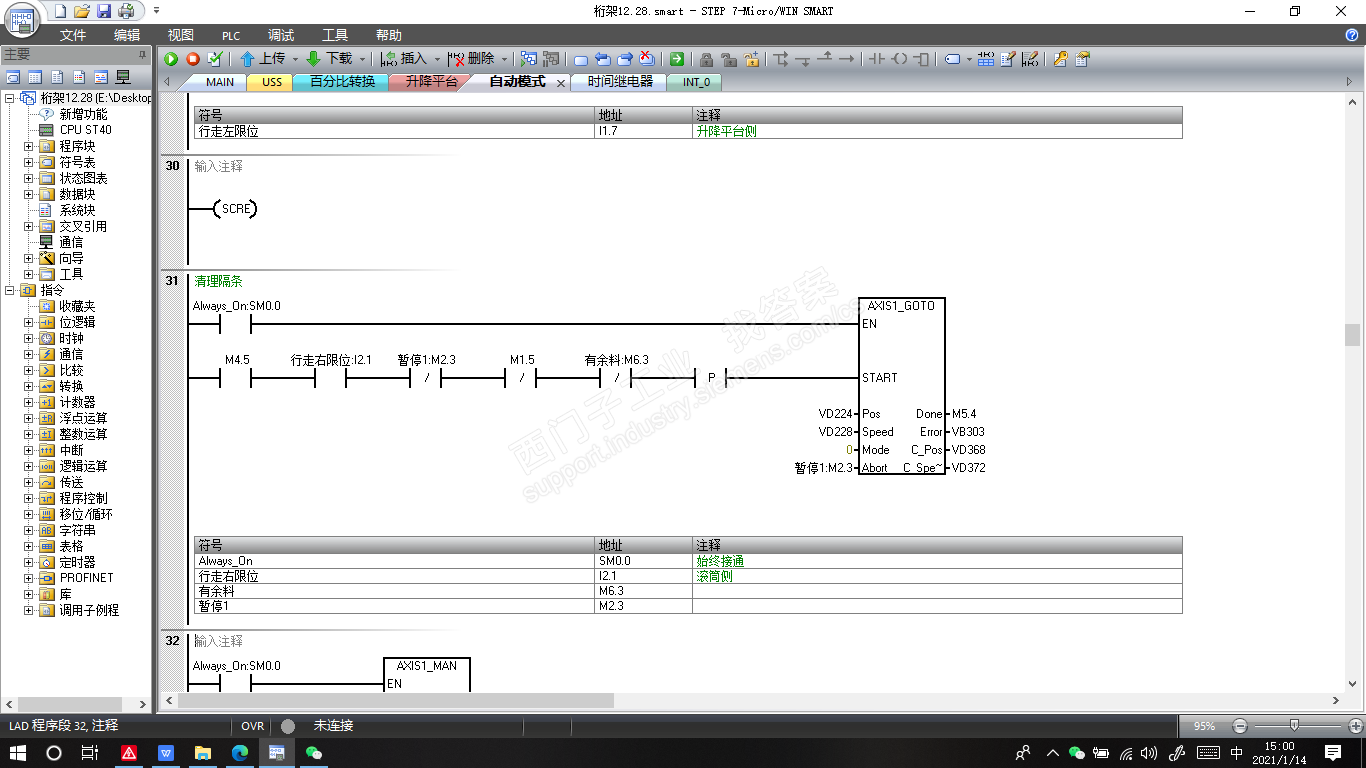Click the green arrow go-to icon in toolbar
Image resolution: width=1366 pixels, height=768 pixels.
coord(677,59)
